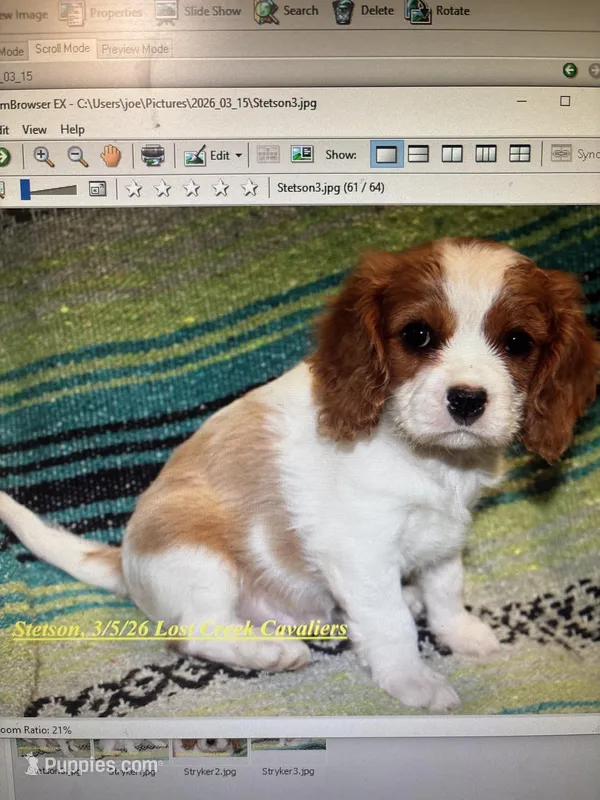The height and width of the screenshot is (800, 600).
Task: Click the Zoom Ratio: 21% status text
Action: tap(36, 730)
